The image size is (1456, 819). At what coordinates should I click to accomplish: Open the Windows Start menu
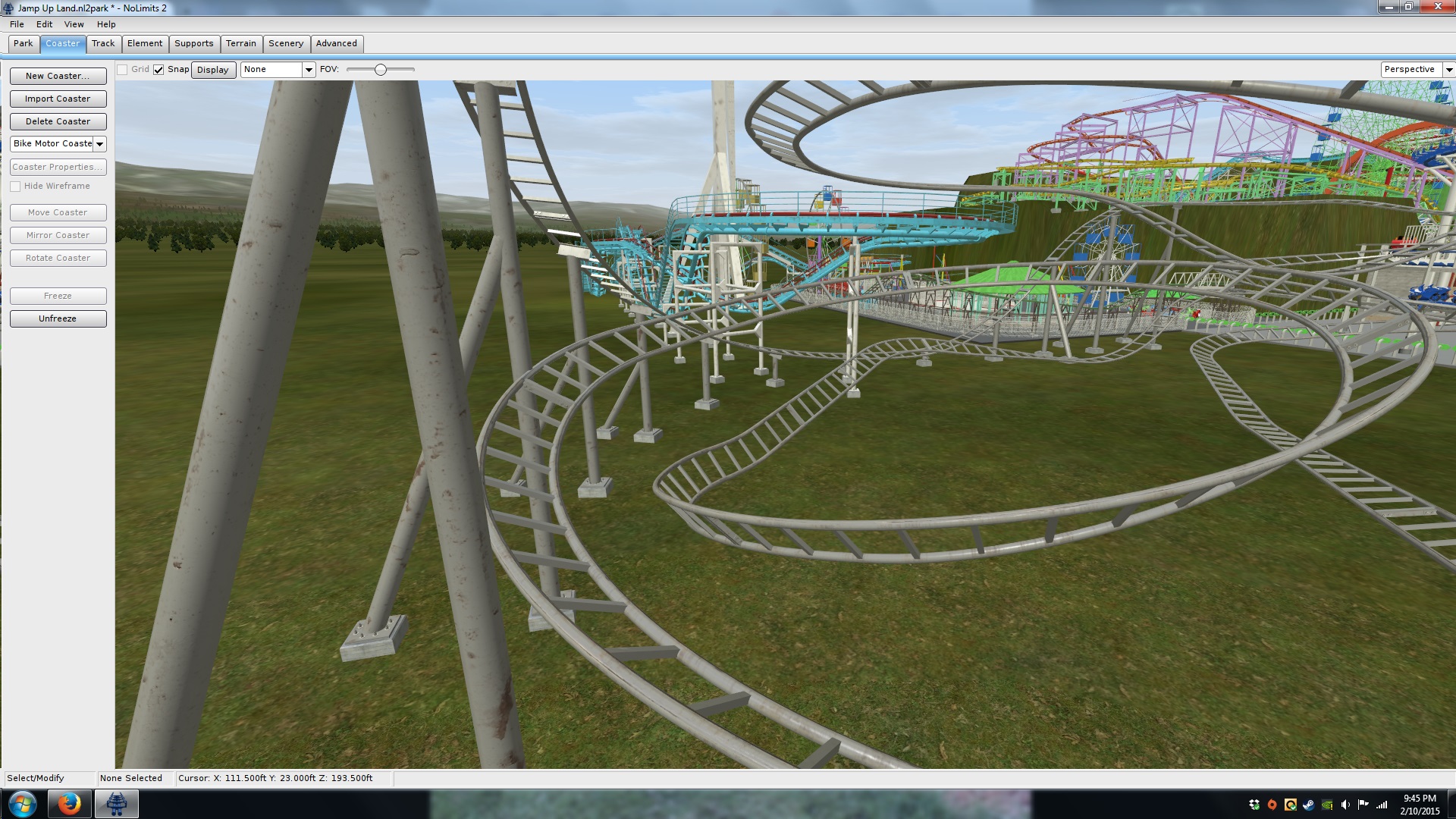(22, 803)
